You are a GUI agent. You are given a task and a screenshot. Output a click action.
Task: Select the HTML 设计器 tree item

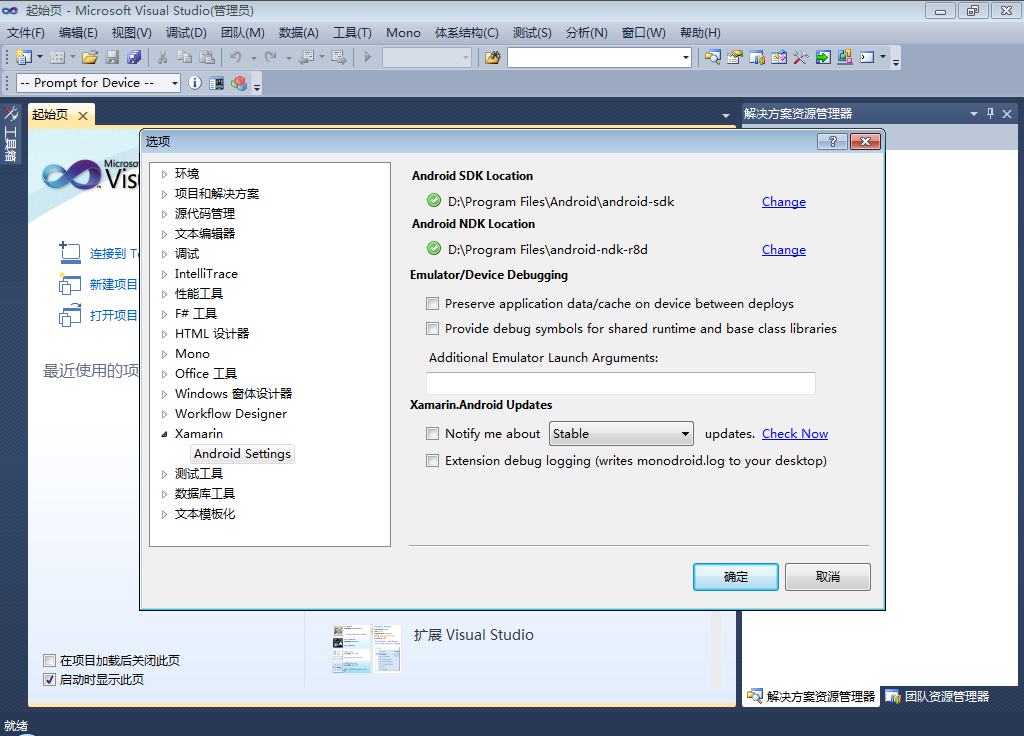(212, 334)
